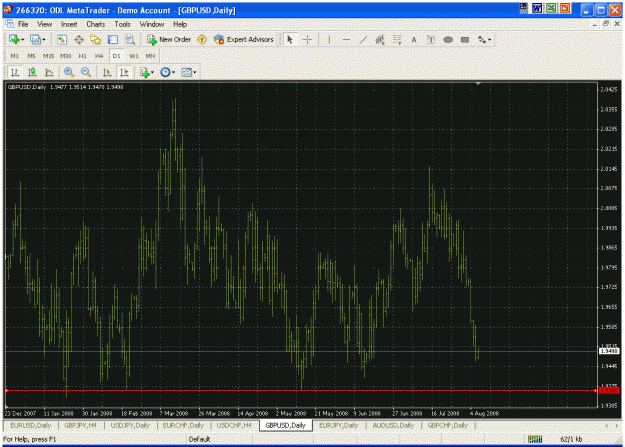Switch to the EURCHF,Daily chart tab
This screenshot has width=625, height=447.
[x=183, y=425]
